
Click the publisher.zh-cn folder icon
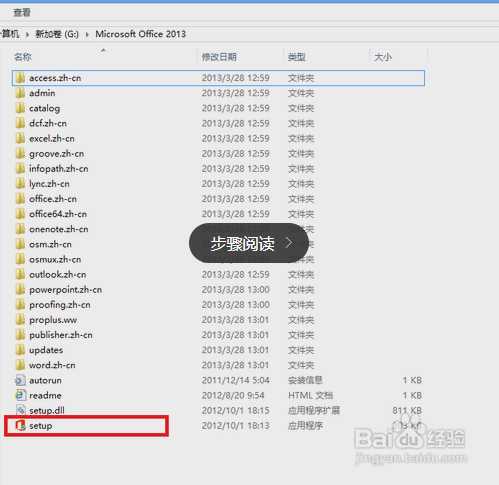(x=20, y=335)
